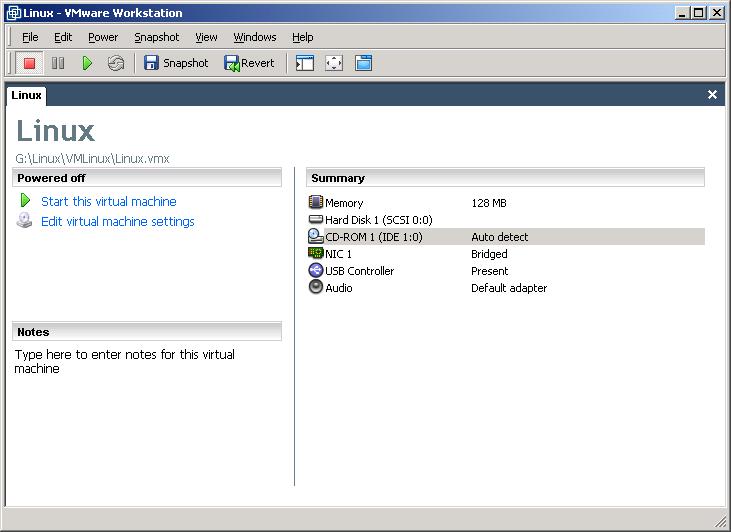Select the USB Controller label
This screenshot has width=731, height=532.
(359, 271)
